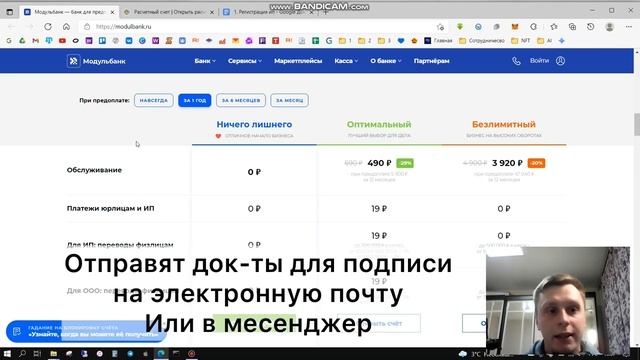Expand the Сервисы menu
The image size is (640, 360).
245,61
